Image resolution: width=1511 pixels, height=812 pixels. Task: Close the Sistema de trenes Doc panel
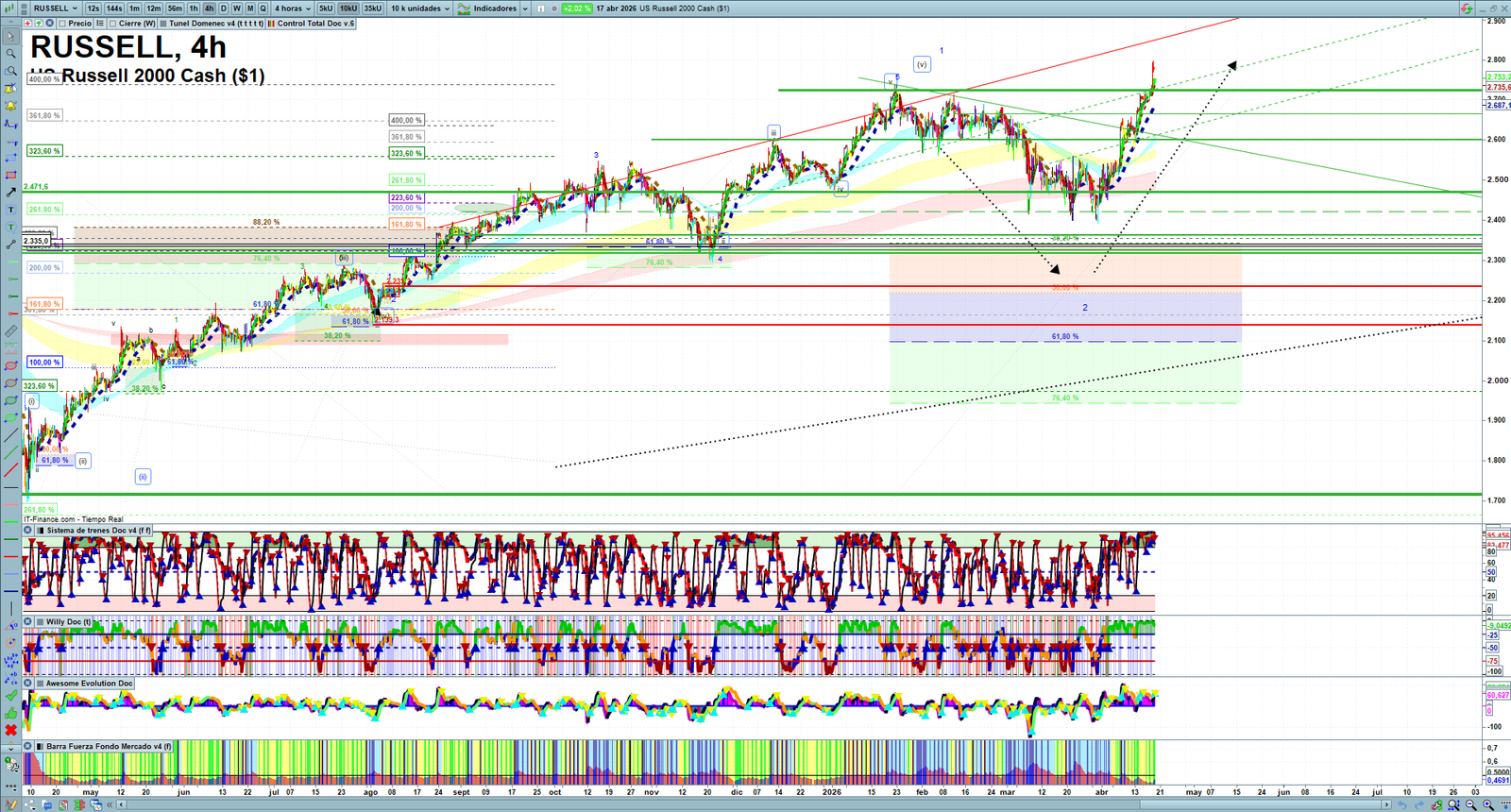coord(28,531)
